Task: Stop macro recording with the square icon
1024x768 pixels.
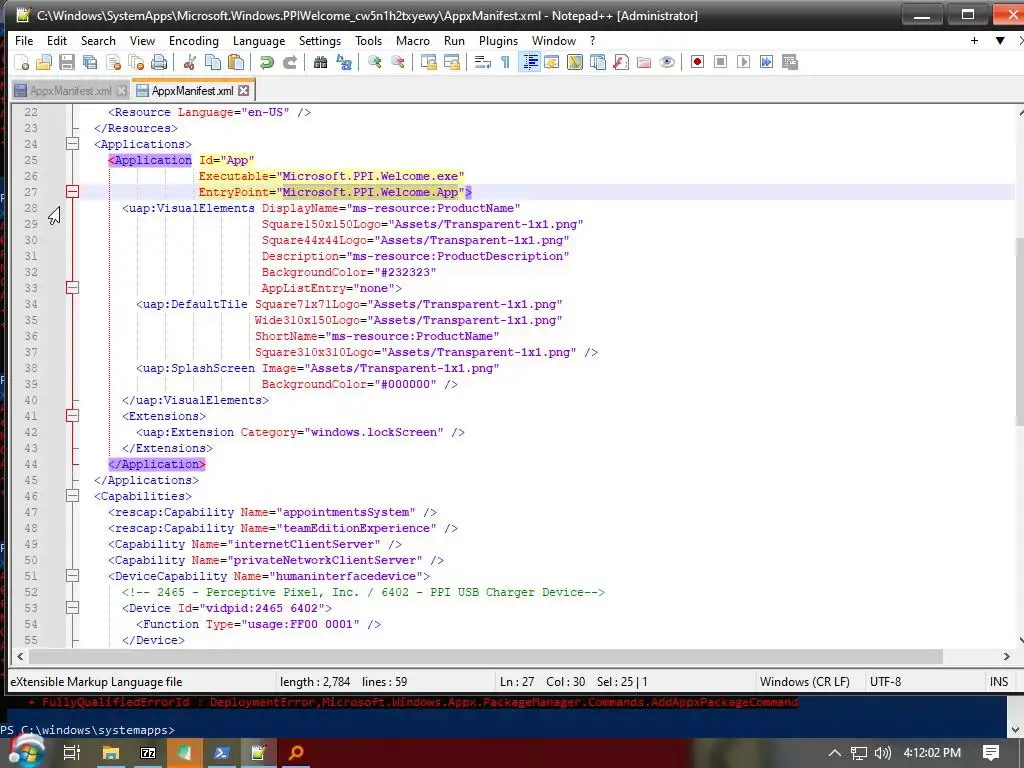Action: click(720, 62)
